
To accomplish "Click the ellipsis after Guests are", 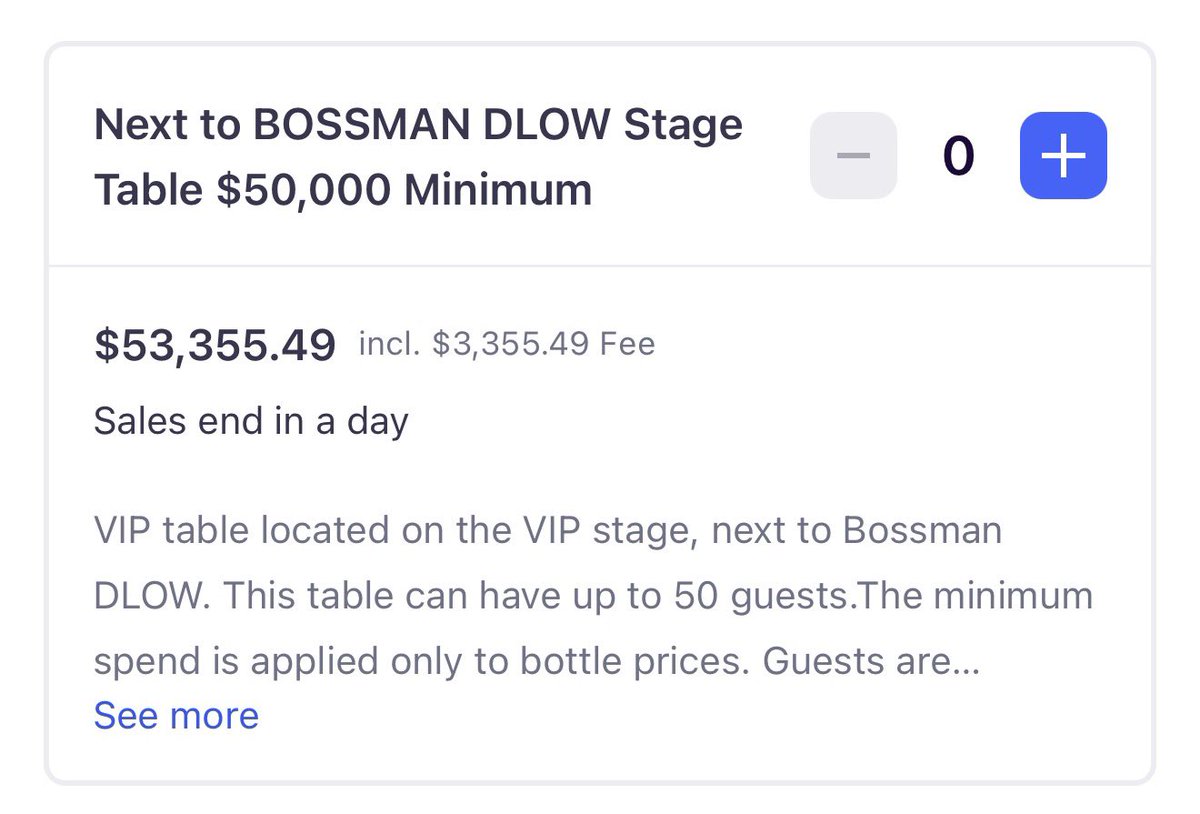I will [x=966, y=661].
